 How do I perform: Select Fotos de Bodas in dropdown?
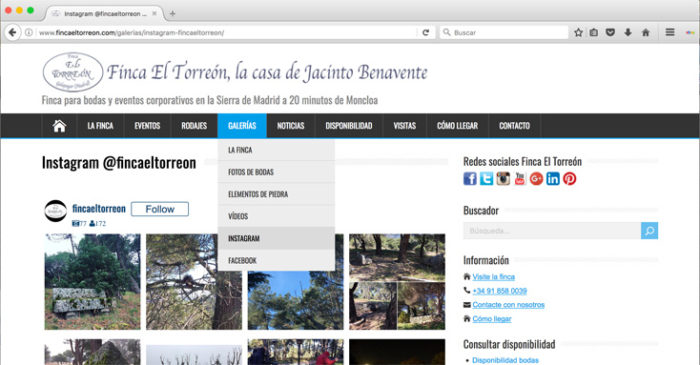pos(276,172)
